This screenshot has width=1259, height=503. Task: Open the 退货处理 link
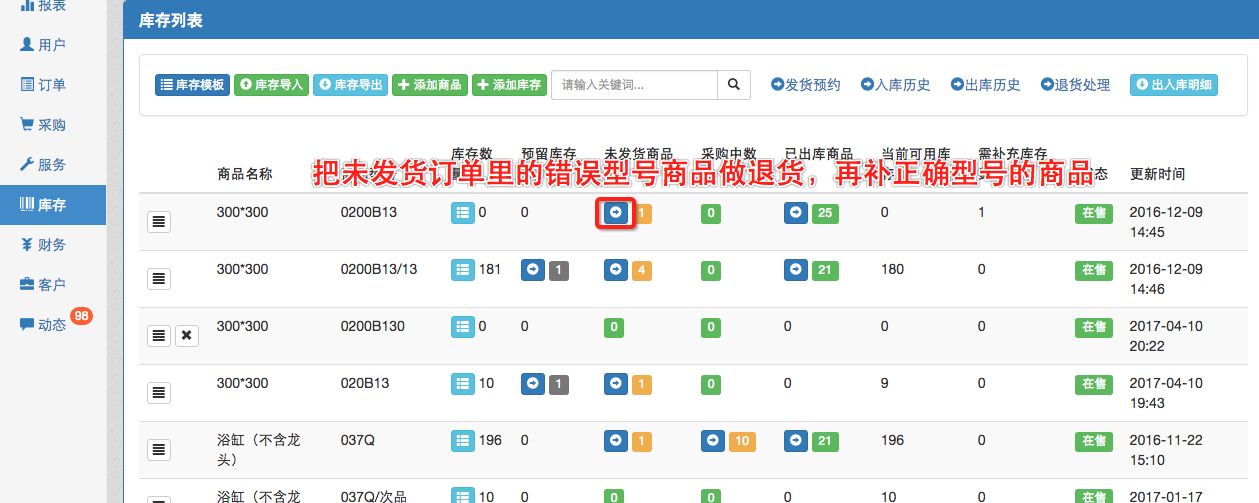1075,85
